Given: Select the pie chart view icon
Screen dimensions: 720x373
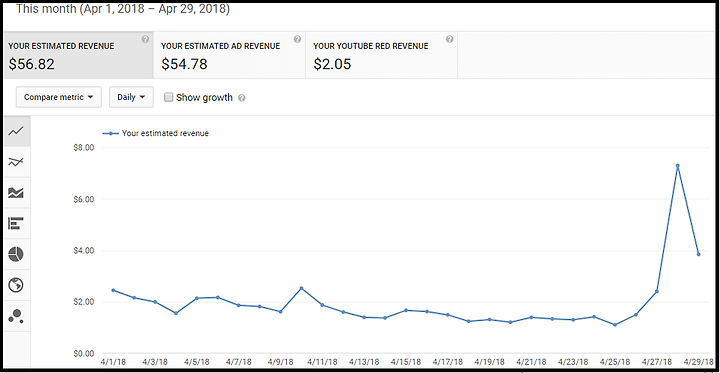Looking at the screenshot, I should click(x=17, y=254).
